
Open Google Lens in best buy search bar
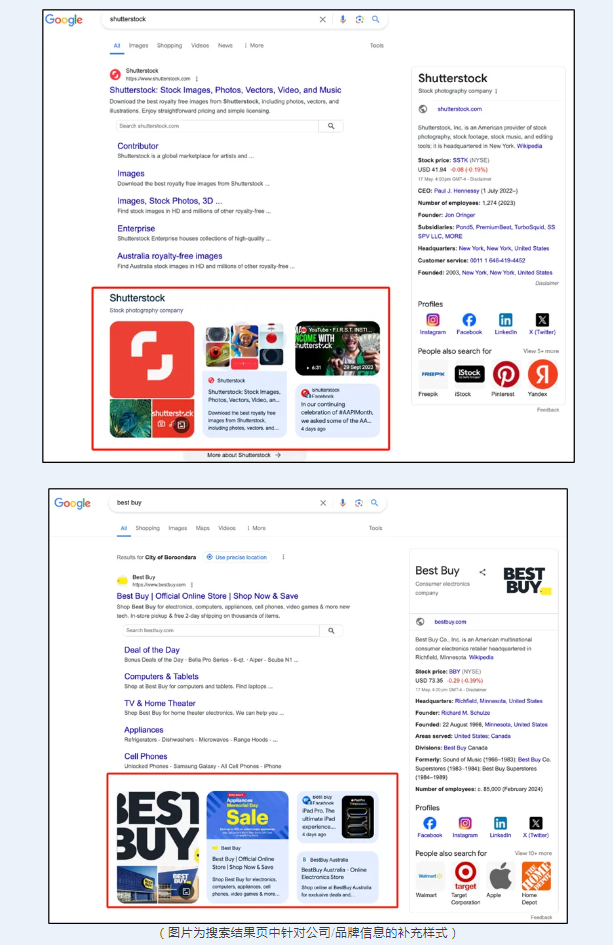pyautogui.click(x=359, y=503)
